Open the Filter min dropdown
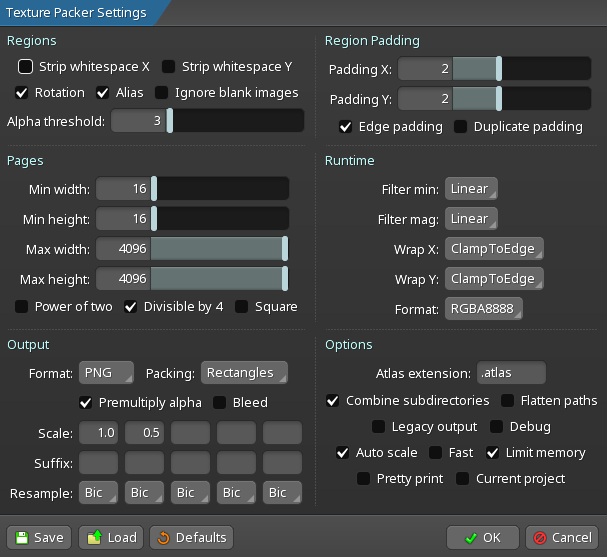Image resolution: width=607 pixels, height=557 pixels. 471,189
